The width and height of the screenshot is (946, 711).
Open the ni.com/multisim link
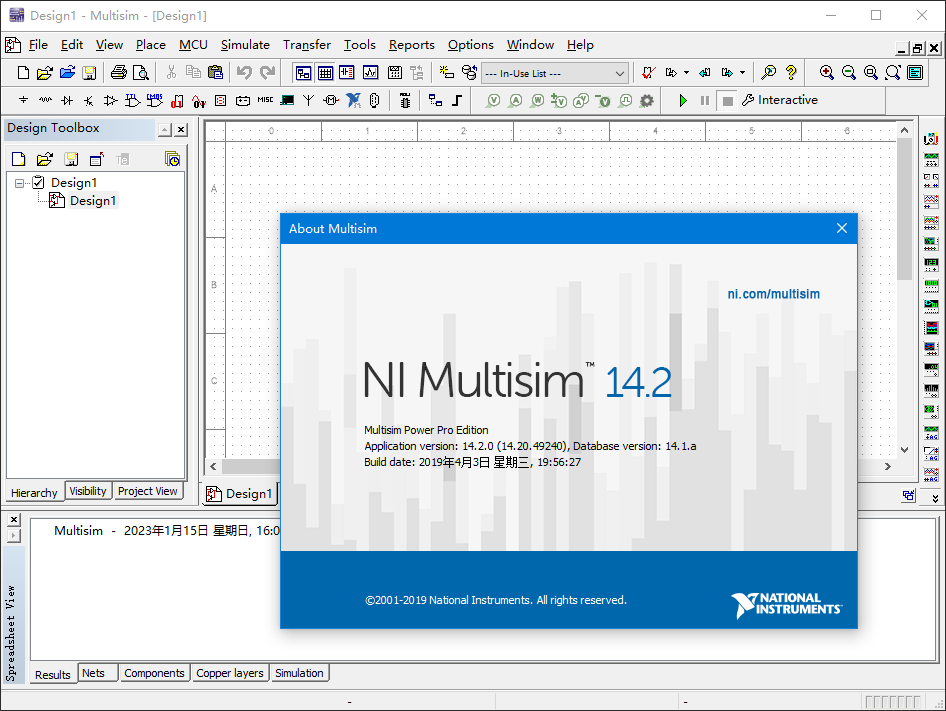(773, 294)
